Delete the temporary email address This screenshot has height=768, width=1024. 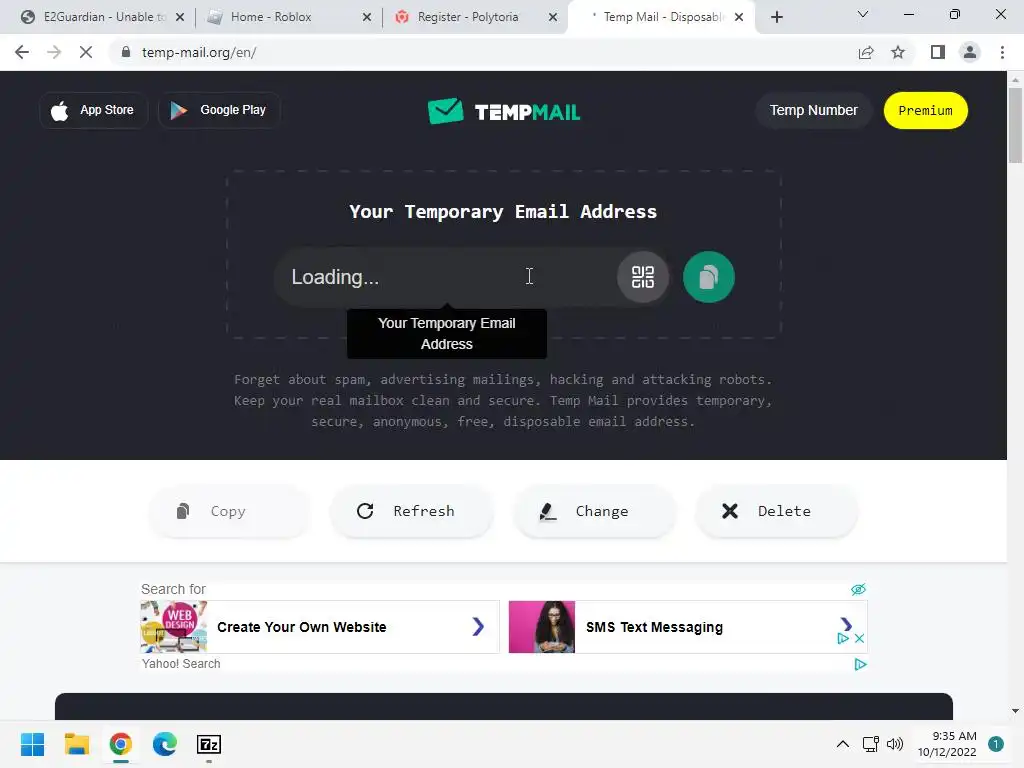coord(776,511)
